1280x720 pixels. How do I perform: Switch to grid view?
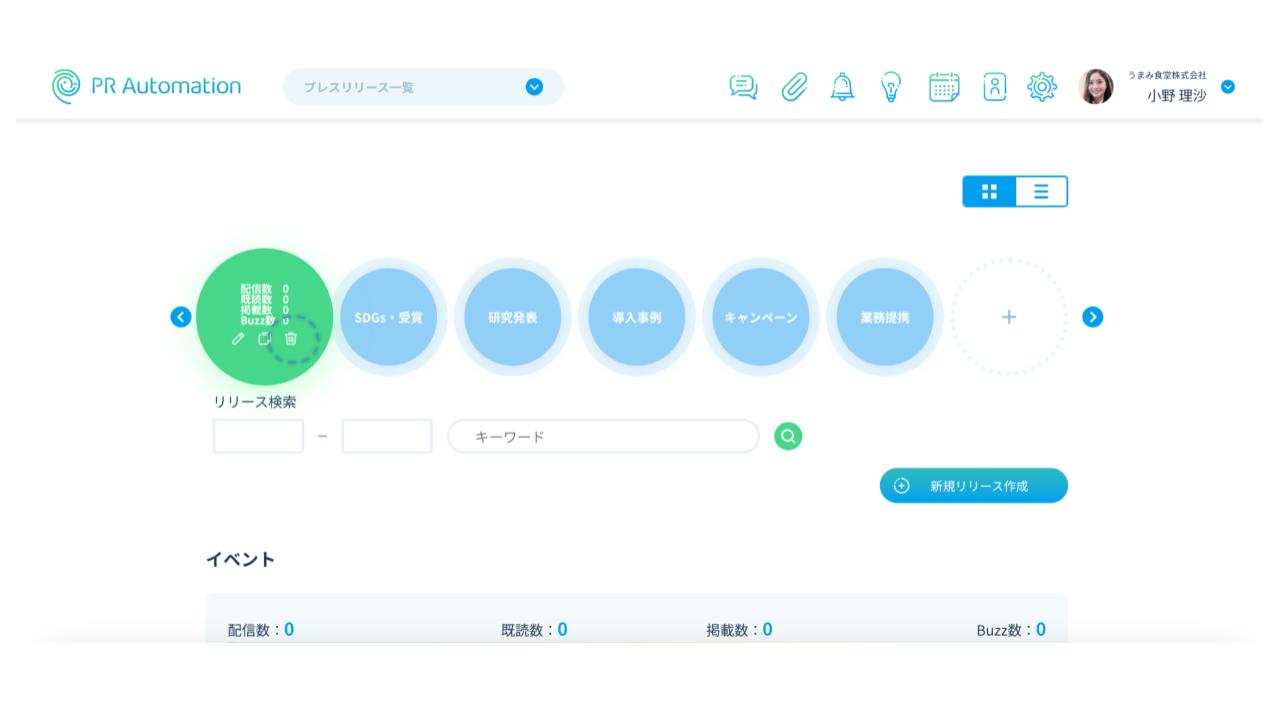[989, 191]
